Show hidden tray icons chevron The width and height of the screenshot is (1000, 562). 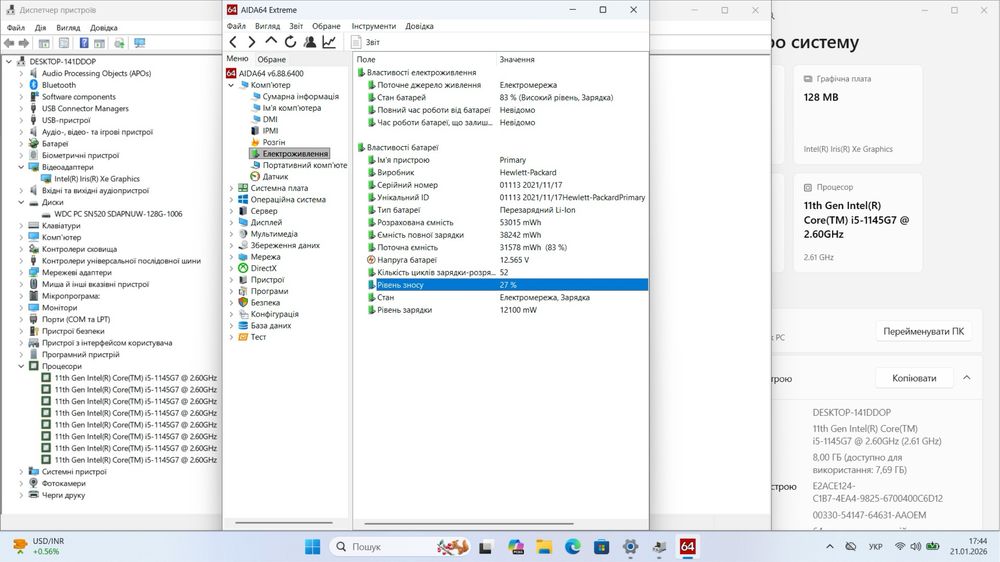(x=830, y=547)
